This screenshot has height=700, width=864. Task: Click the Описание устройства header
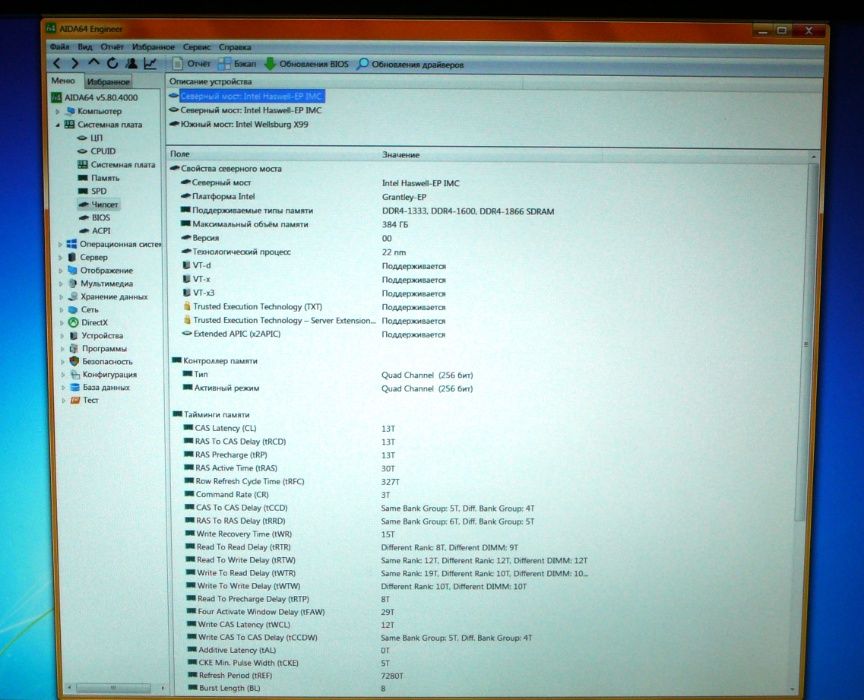tap(344, 82)
